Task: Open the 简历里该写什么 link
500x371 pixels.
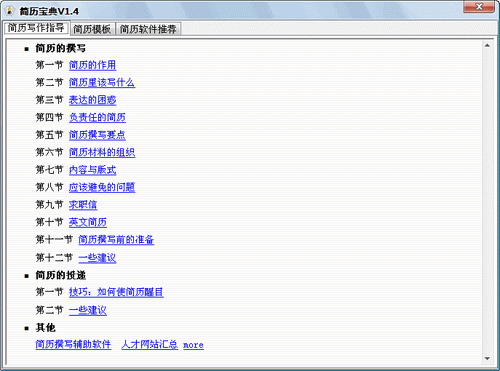Action: click(102, 83)
